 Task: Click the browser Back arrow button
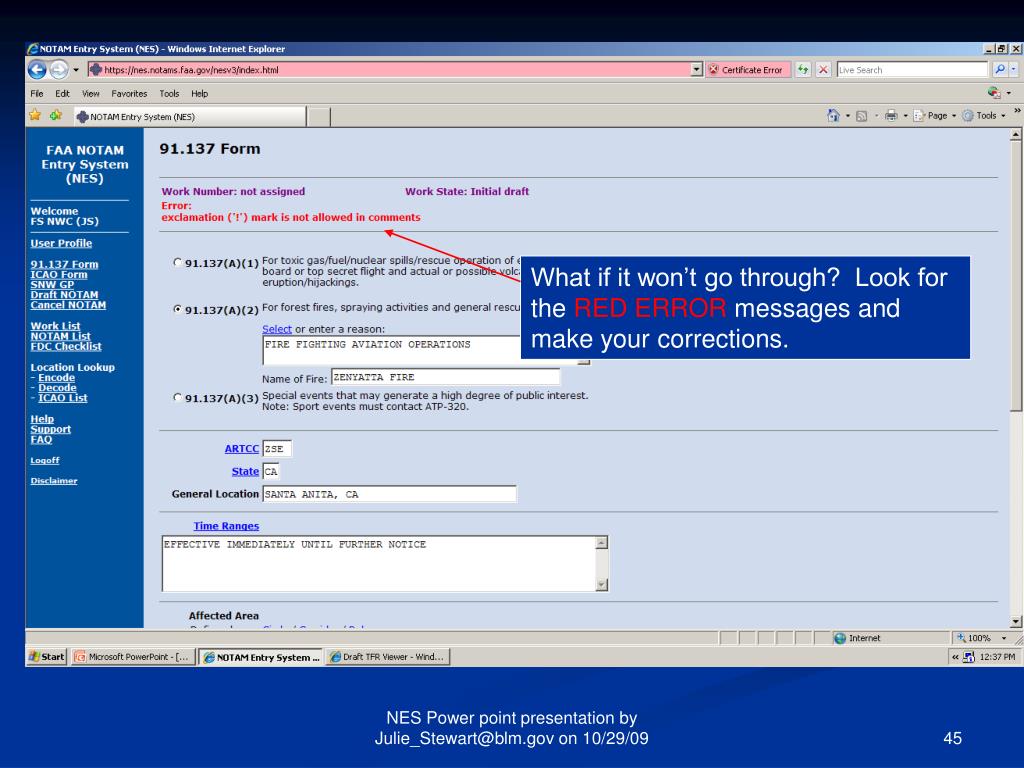[37, 69]
